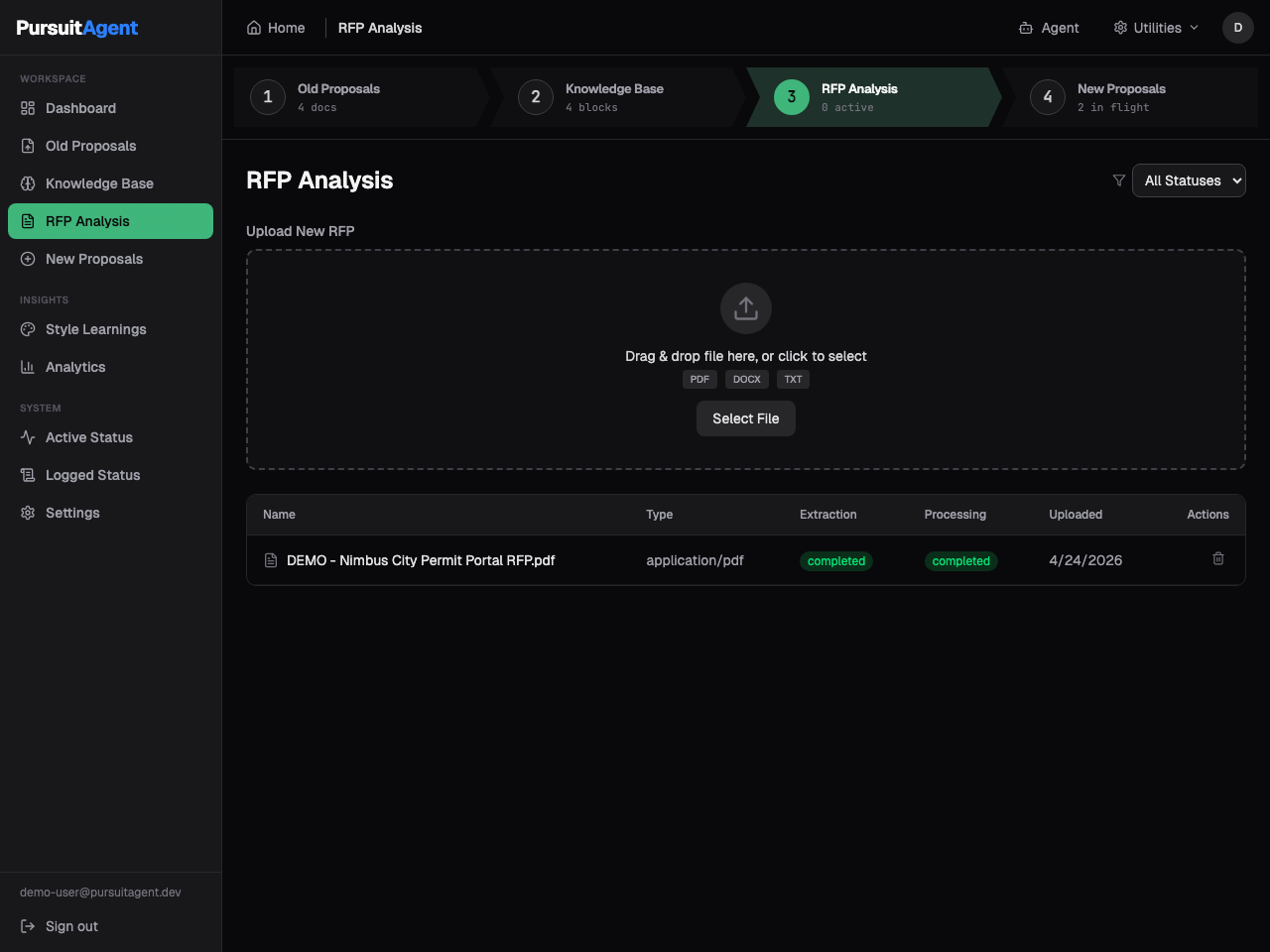Click the Agent button in header
This screenshot has width=1270, height=952.
[x=1049, y=28]
